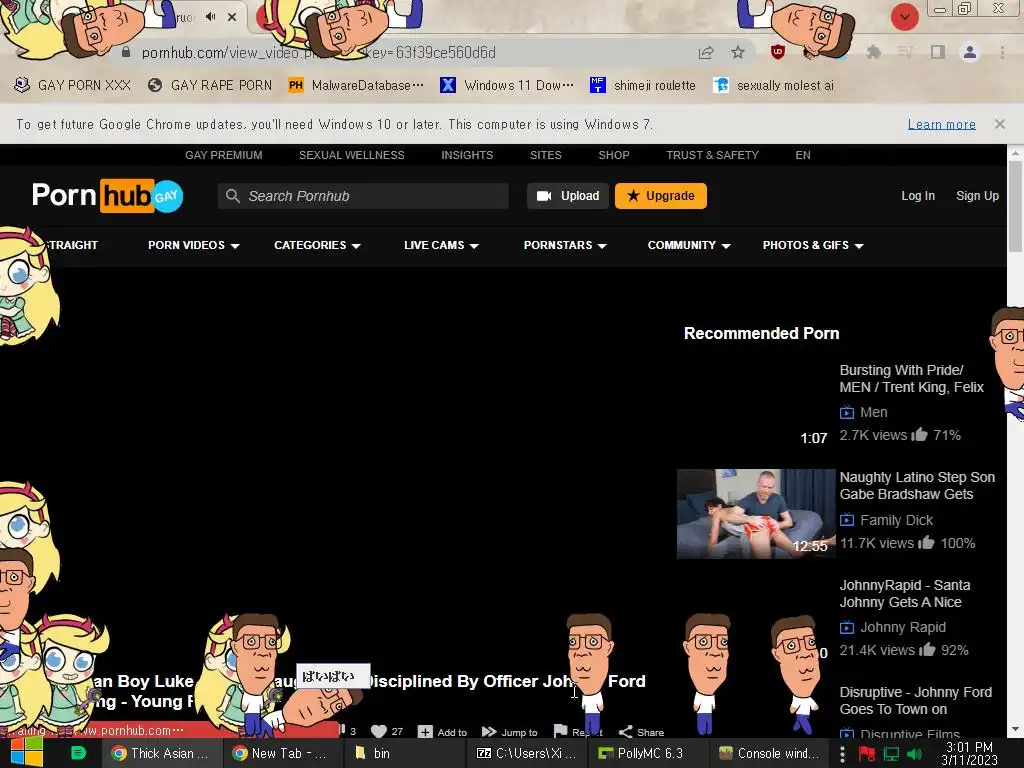Open the Chrome profile avatar icon

pyautogui.click(x=970, y=52)
